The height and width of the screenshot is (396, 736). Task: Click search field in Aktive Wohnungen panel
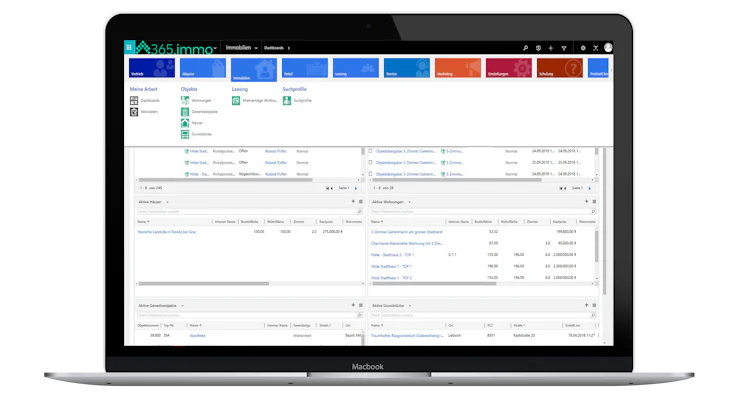tap(483, 212)
